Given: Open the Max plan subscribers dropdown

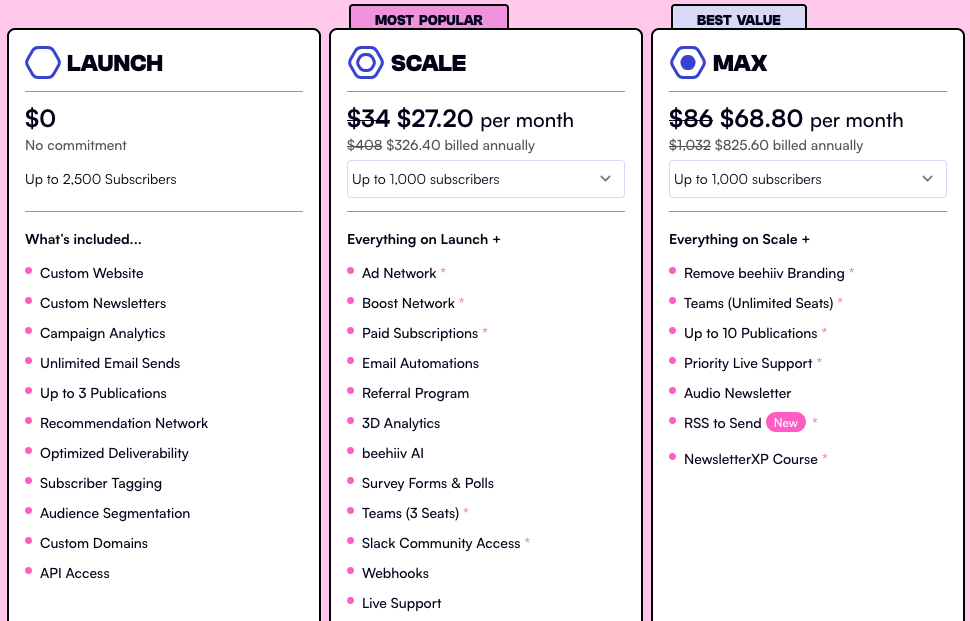Looking at the screenshot, I should click(807, 179).
